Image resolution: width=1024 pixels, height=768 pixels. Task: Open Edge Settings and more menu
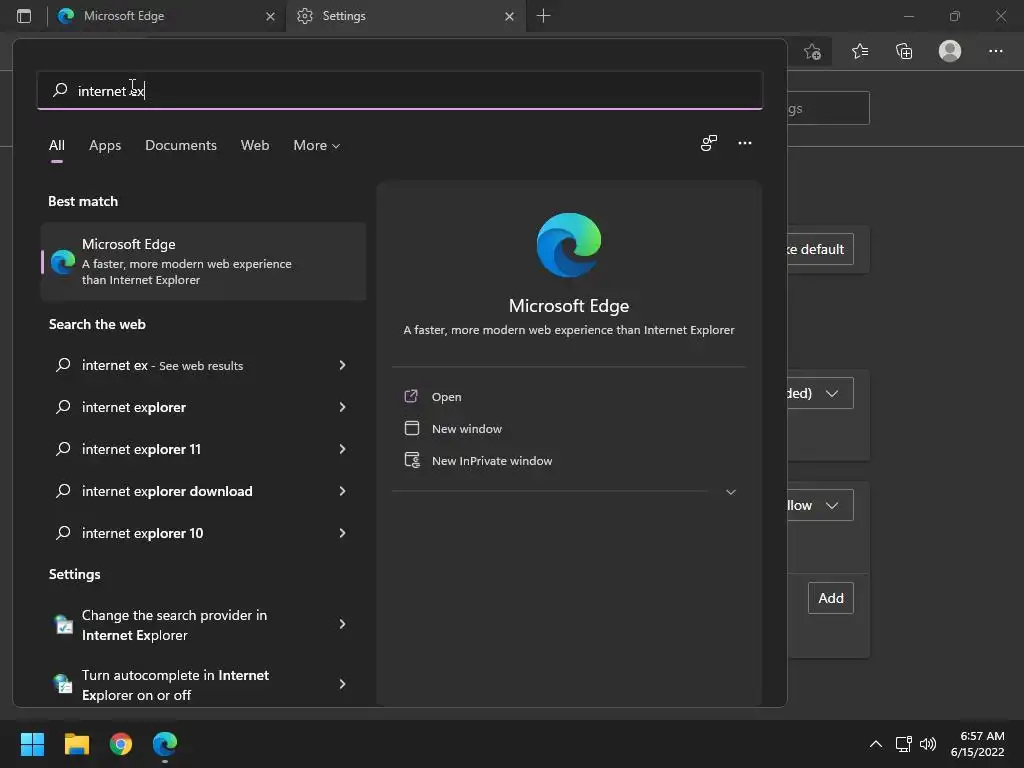[995, 51]
